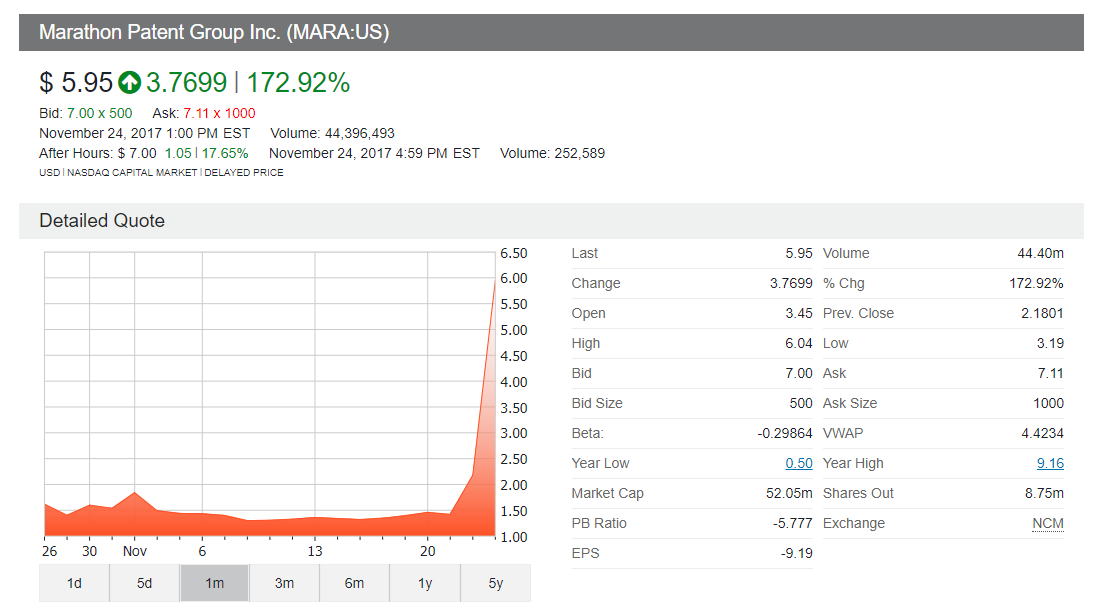This screenshot has height=613, width=1104.
Task: Show the 5y chart range
Action: [x=496, y=583]
